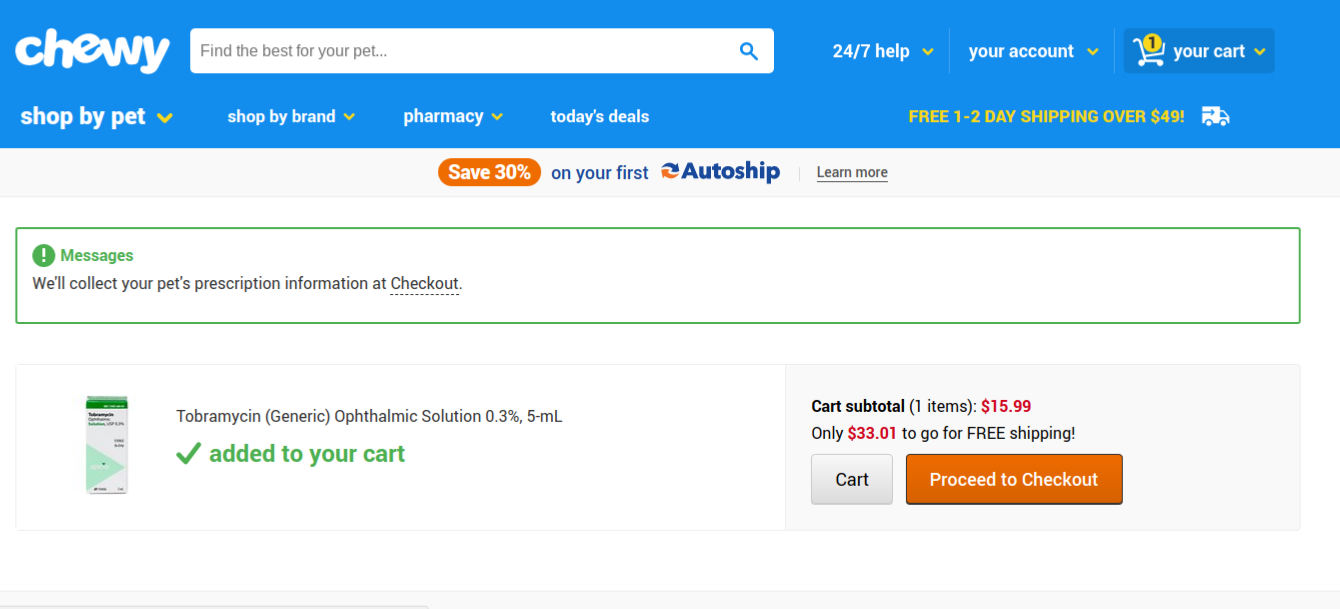Click the Autoship logo

tap(720, 171)
